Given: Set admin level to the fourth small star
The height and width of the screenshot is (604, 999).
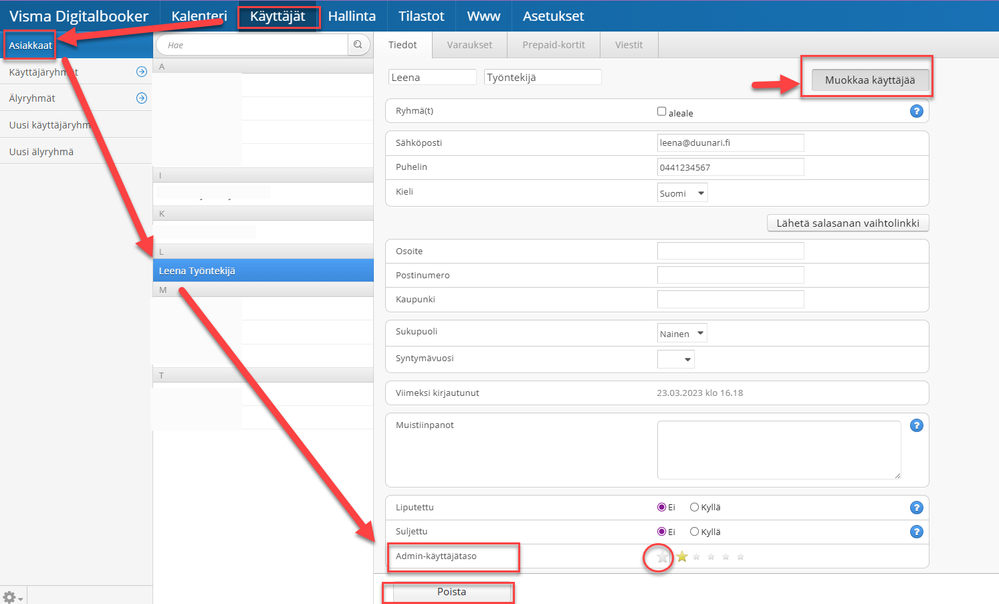Looking at the screenshot, I should (x=726, y=557).
